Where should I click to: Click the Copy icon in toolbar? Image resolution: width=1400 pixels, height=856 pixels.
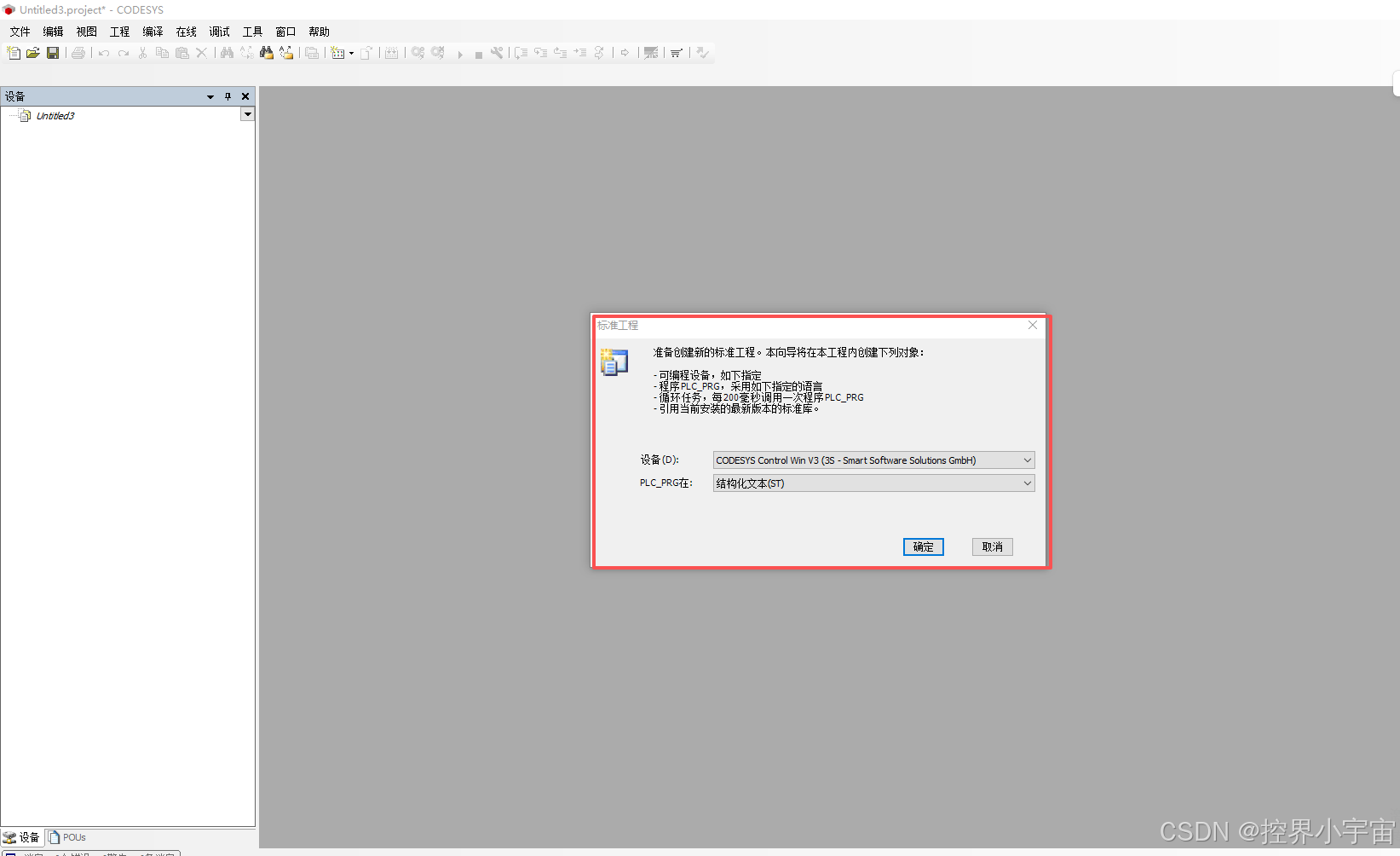click(162, 53)
